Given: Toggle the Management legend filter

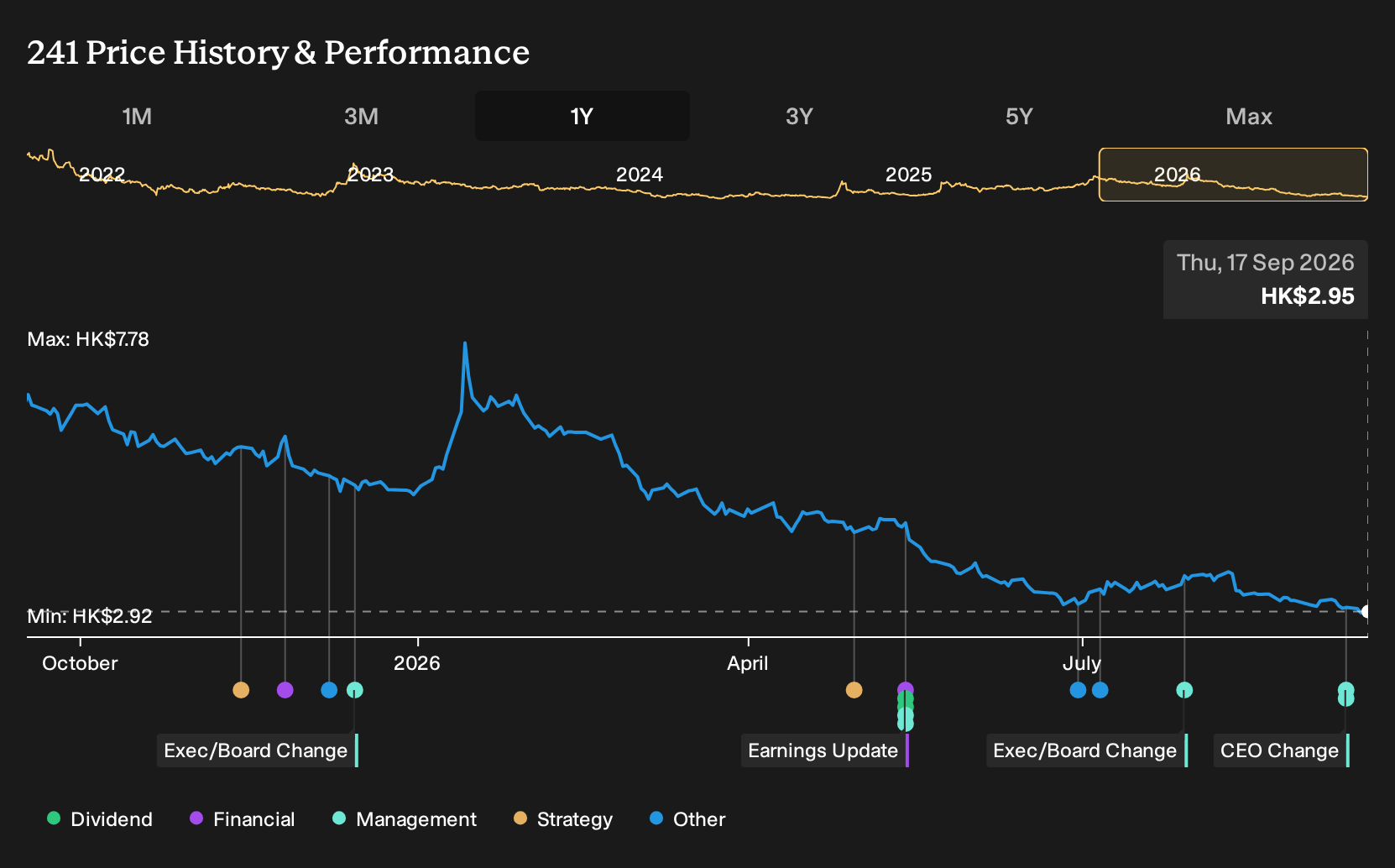Looking at the screenshot, I should (405, 819).
